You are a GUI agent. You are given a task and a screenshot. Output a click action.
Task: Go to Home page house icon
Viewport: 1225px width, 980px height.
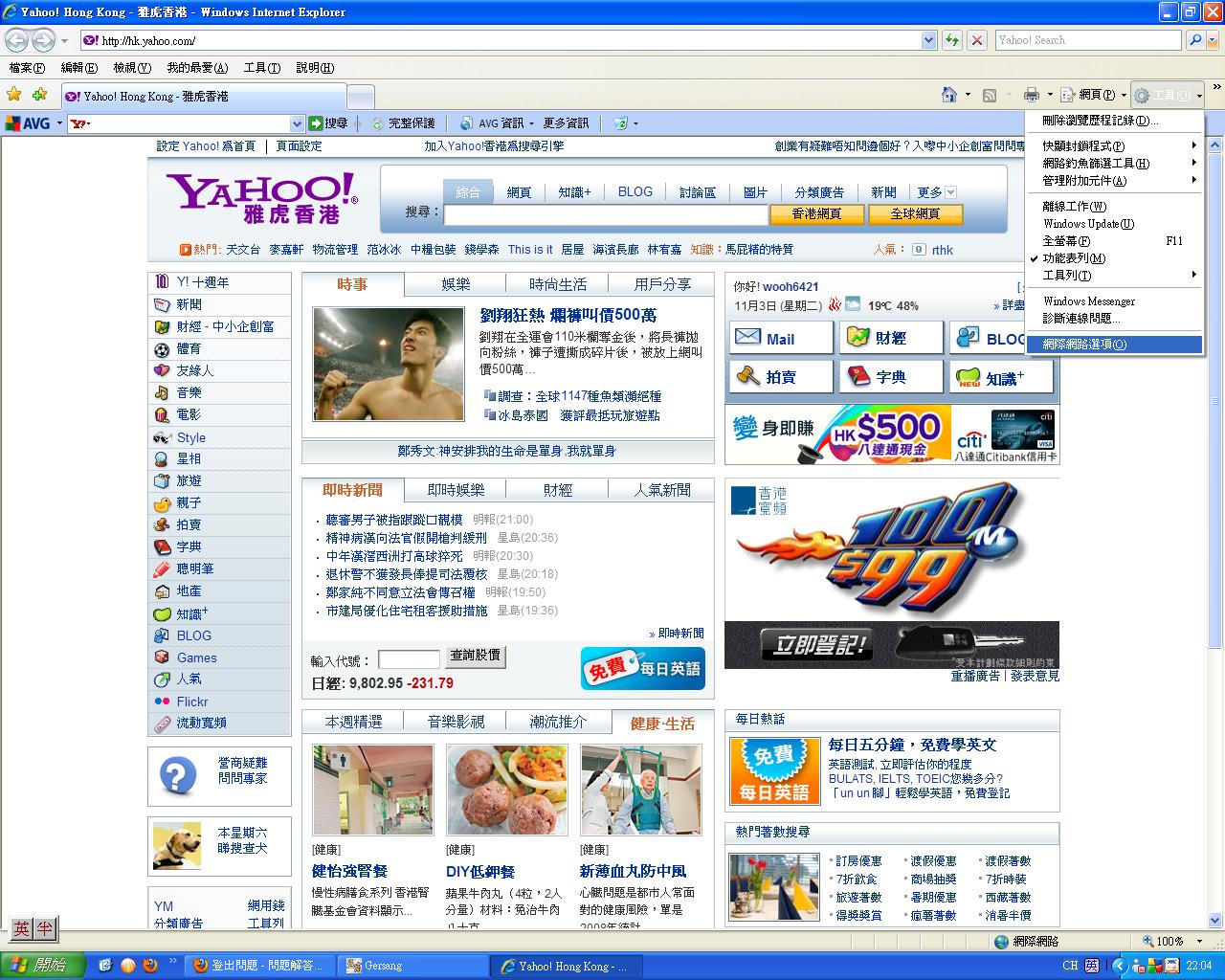coord(949,95)
